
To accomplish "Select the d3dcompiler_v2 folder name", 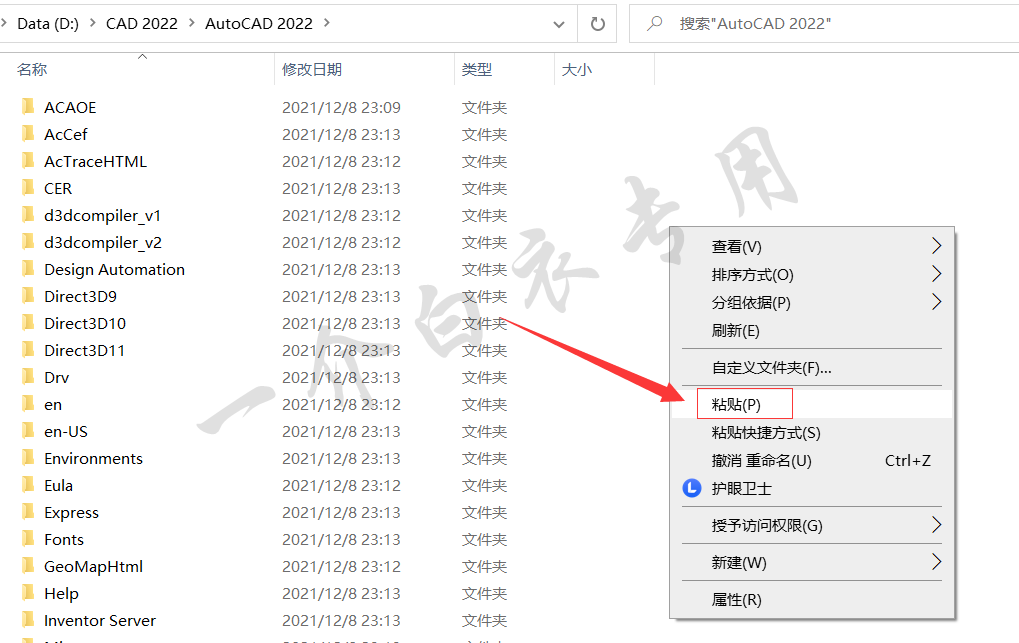I will (103, 243).
